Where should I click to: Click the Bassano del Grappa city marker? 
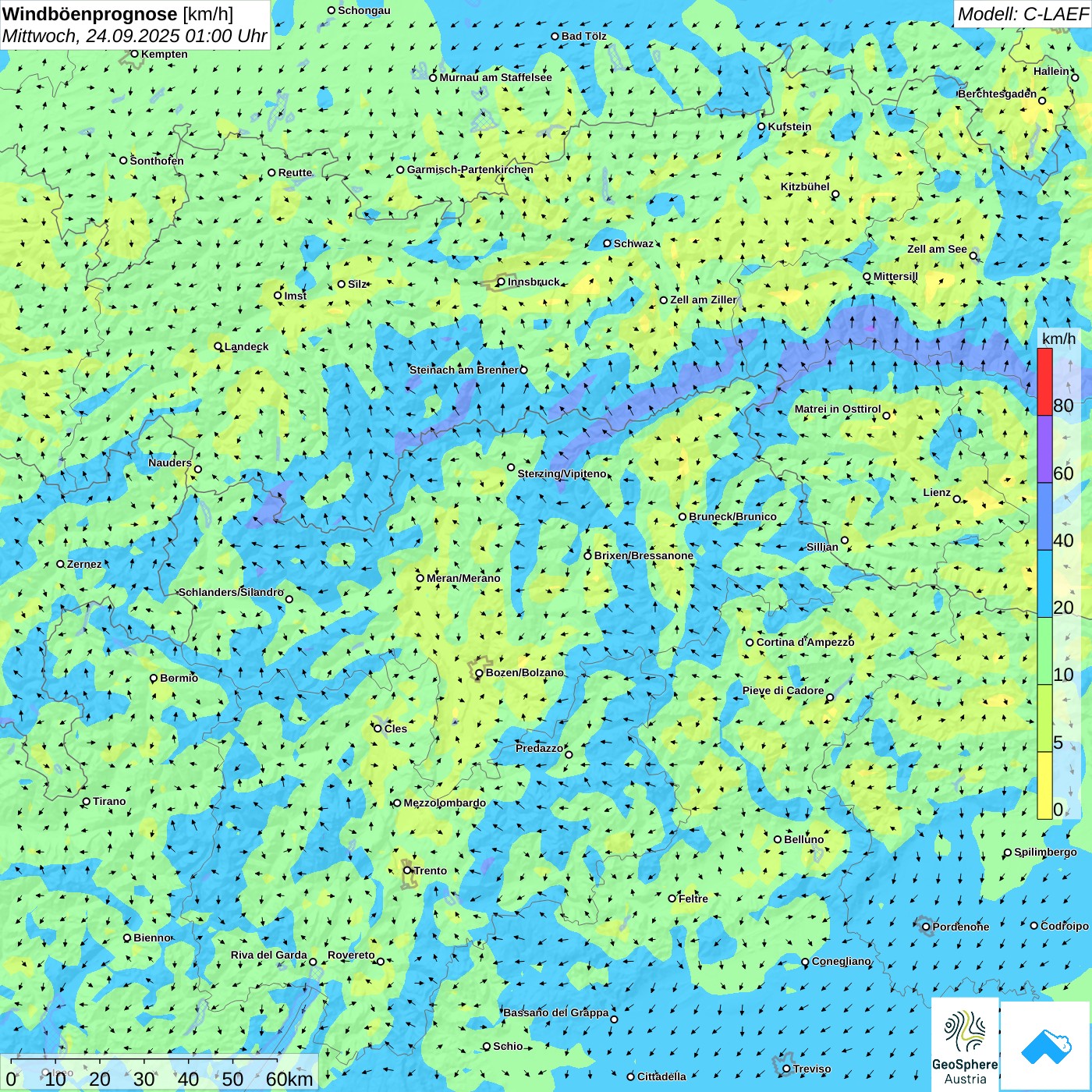coord(614,1019)
